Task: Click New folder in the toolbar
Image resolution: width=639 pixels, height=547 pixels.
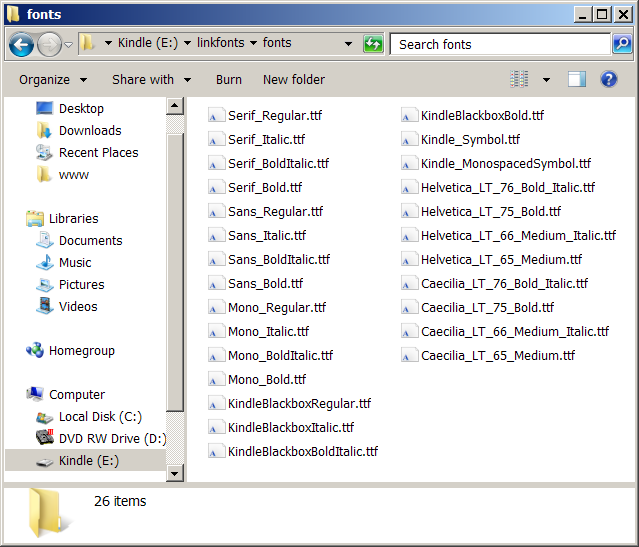Action: pos(294,79)
